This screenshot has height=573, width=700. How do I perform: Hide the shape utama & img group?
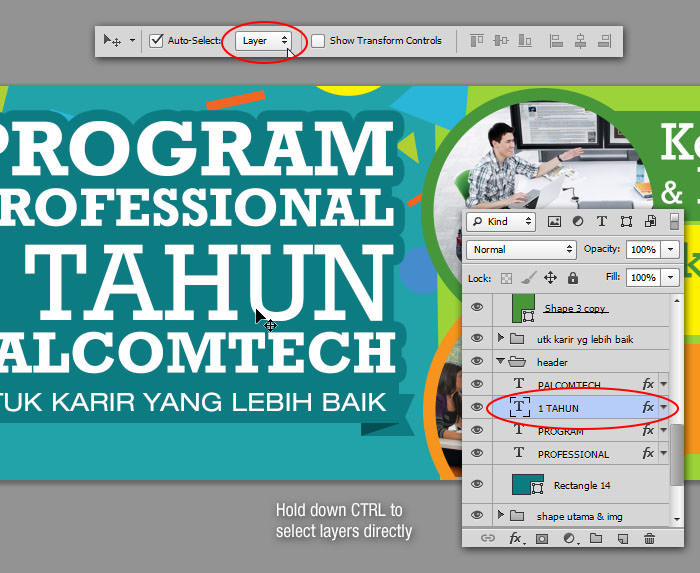[477, 515]
